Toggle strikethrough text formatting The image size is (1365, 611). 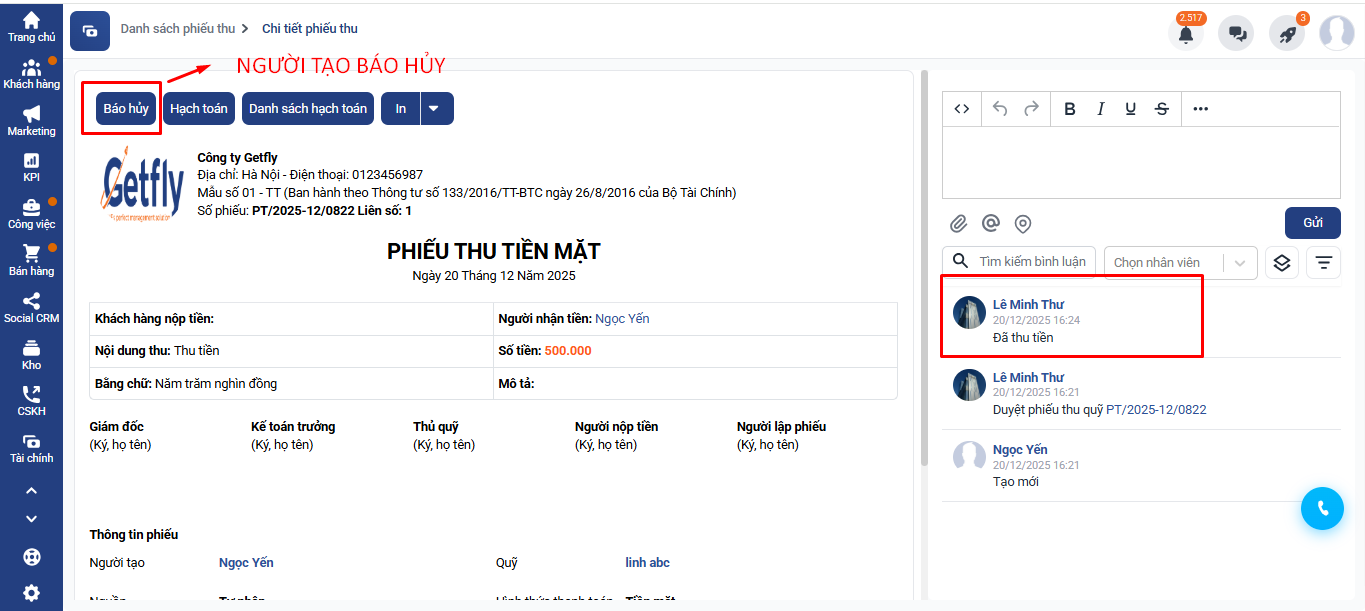1161,109
